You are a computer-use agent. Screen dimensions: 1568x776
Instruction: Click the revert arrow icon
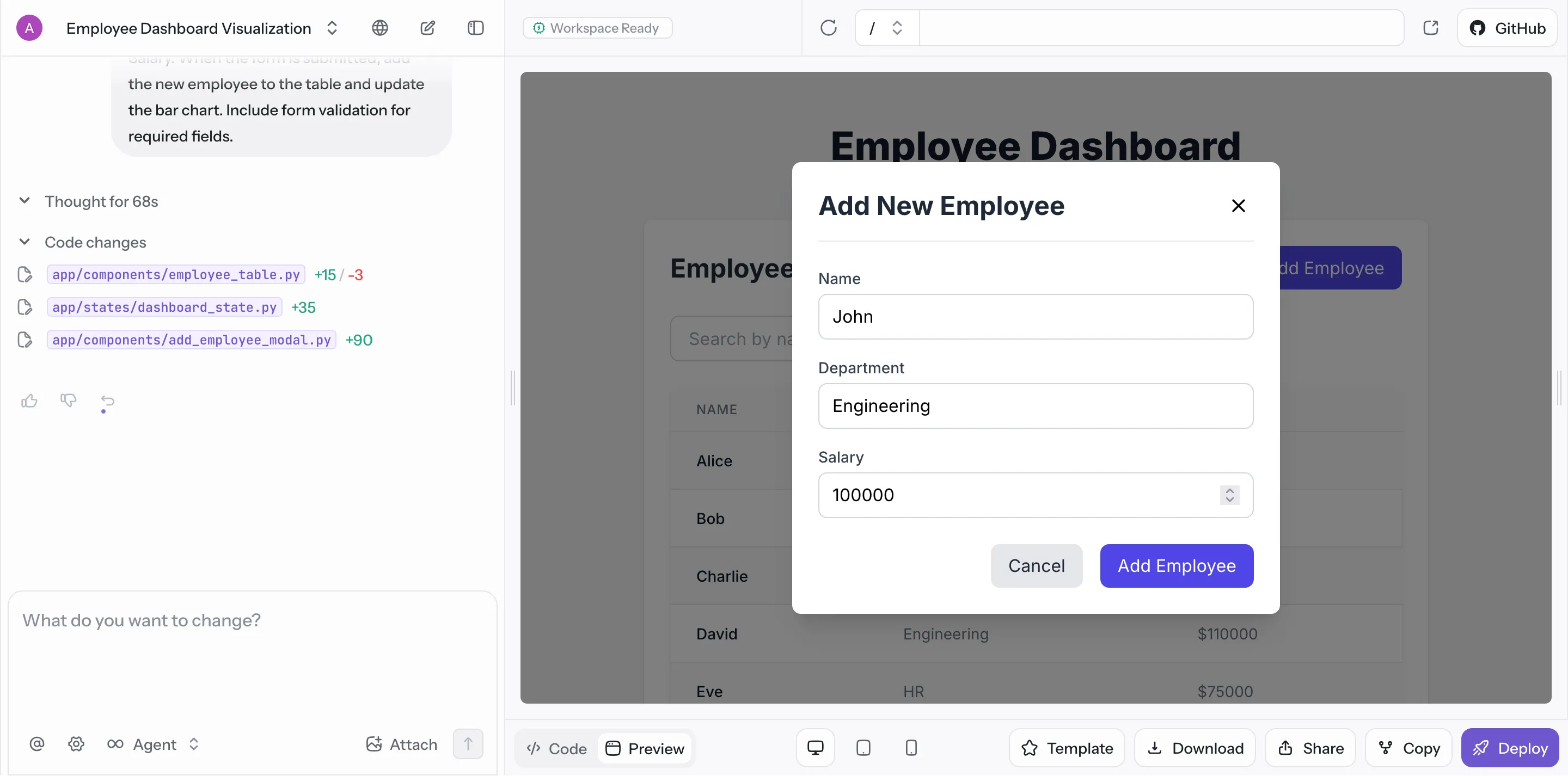point(107,401)
